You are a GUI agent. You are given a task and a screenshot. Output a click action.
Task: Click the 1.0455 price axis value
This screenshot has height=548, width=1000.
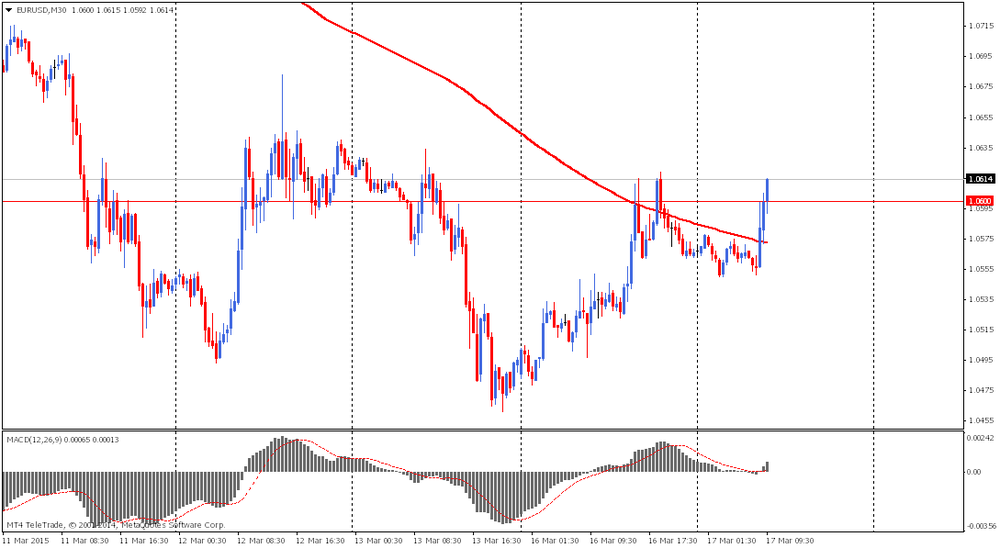[x=981, y=420]
